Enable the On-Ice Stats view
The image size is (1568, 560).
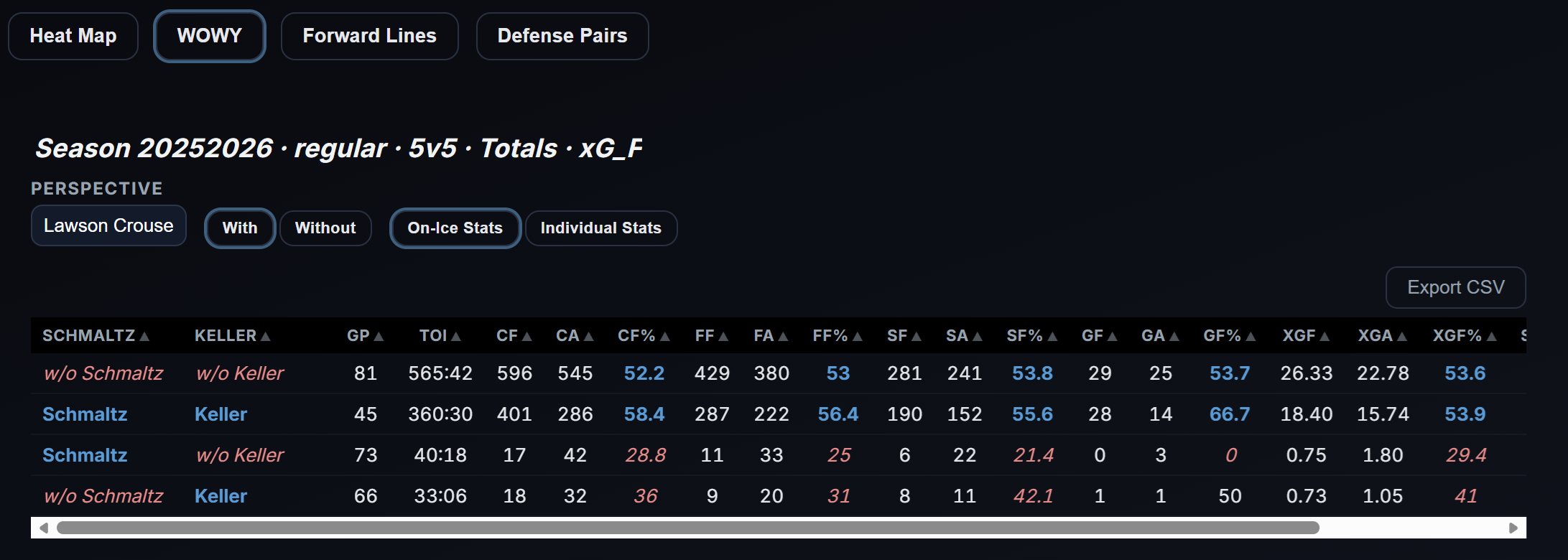coord(455,228)
